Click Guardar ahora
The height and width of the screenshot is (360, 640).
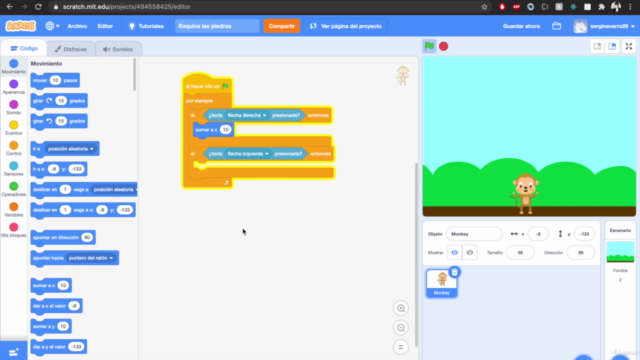521,26
